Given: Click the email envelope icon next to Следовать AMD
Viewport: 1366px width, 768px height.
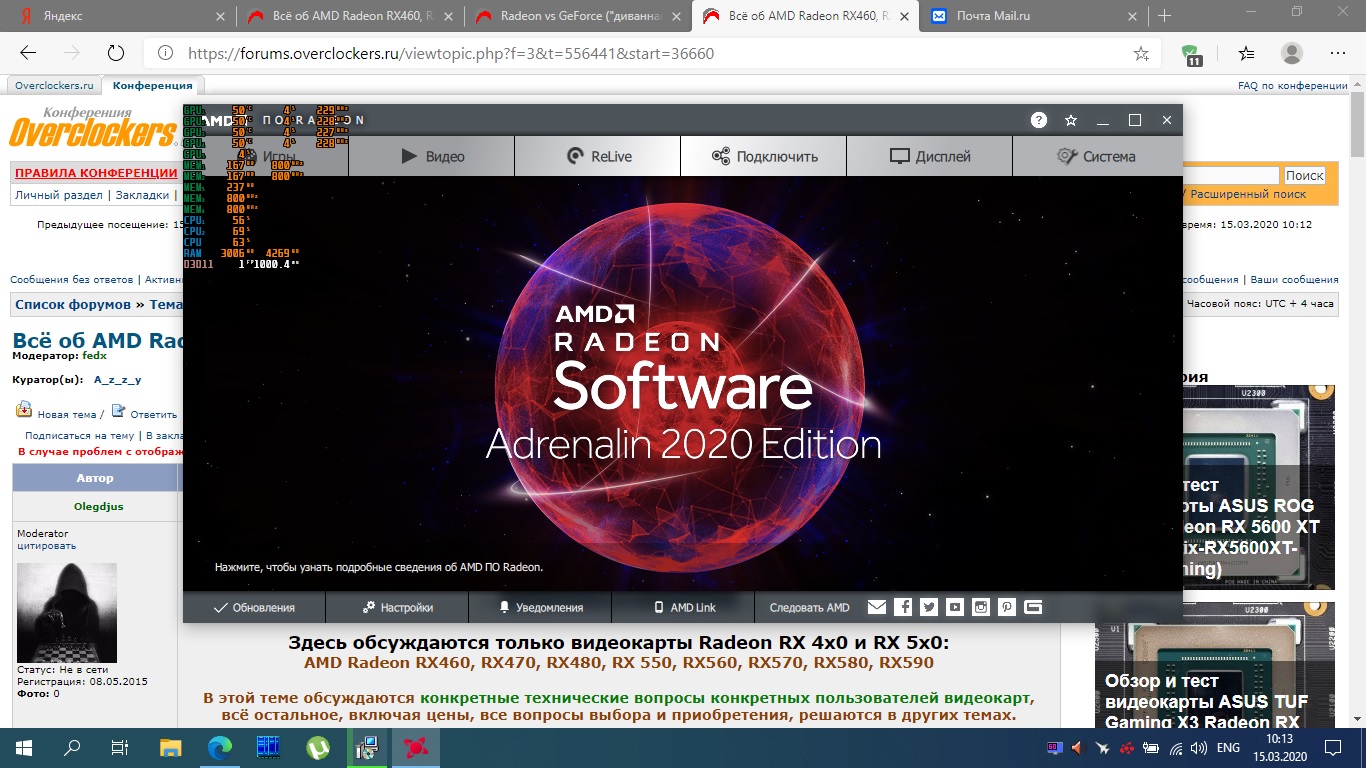Looking at the screenshot, I should click(x=877, y=607).
